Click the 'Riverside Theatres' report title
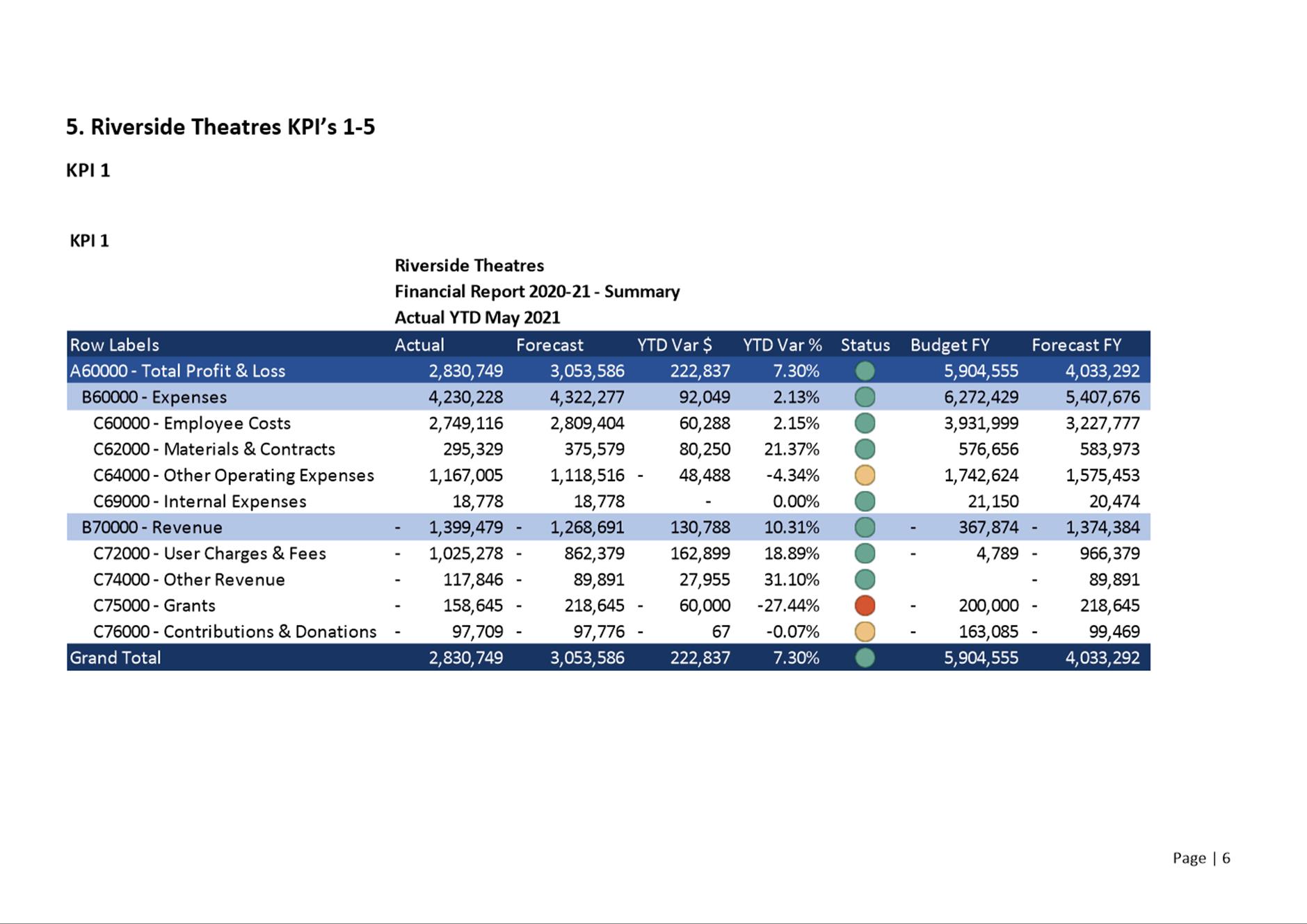Screen dimensions: 1307x924 pos(470,266)
